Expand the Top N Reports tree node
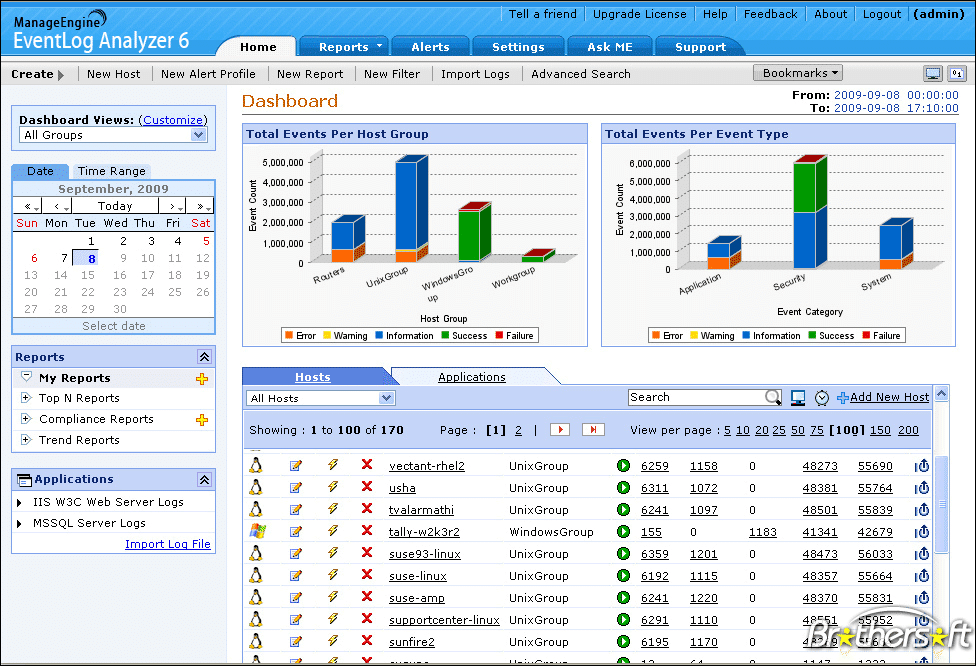 (26, 398)
